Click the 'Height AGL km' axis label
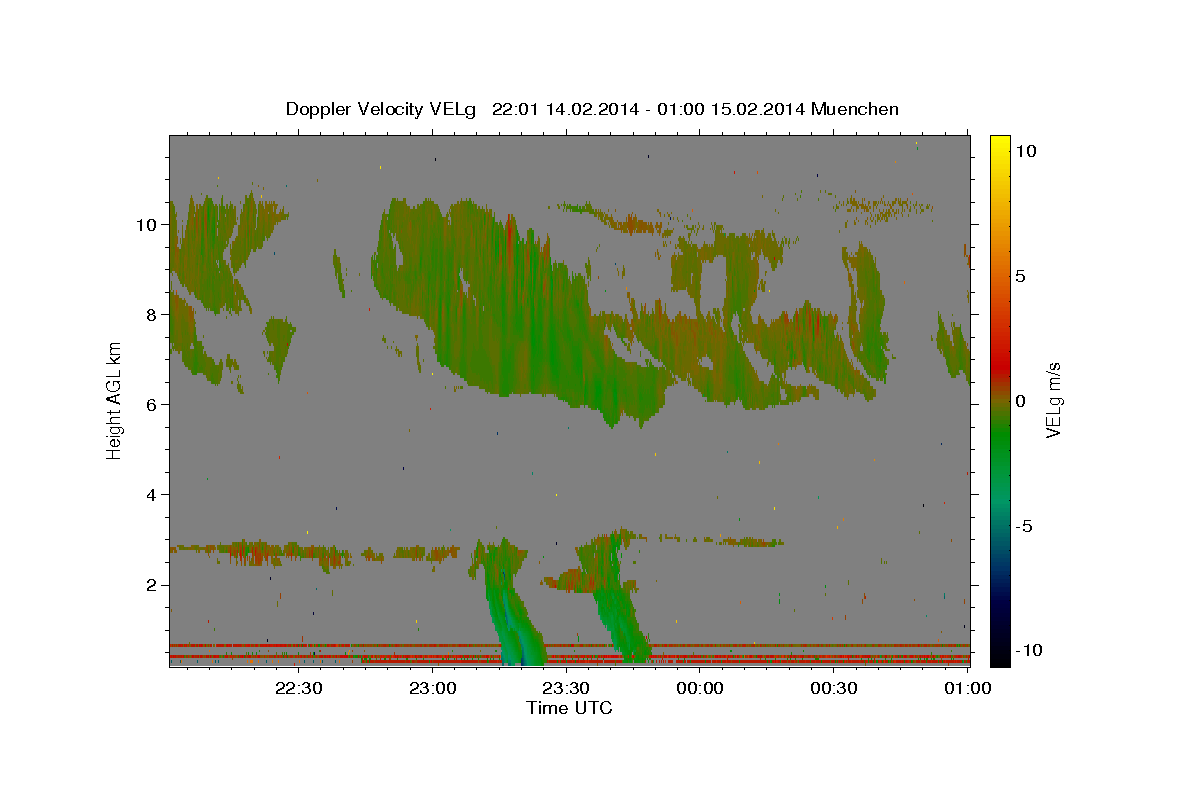This screenshot has width=1200, height=800. click(115, 399)
